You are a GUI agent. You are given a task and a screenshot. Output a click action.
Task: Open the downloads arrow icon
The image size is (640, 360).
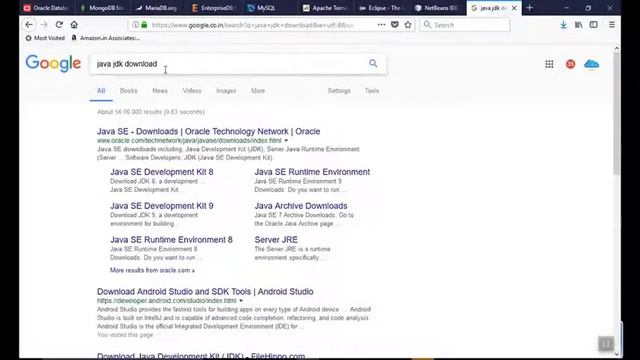click(x=563, y=25)
